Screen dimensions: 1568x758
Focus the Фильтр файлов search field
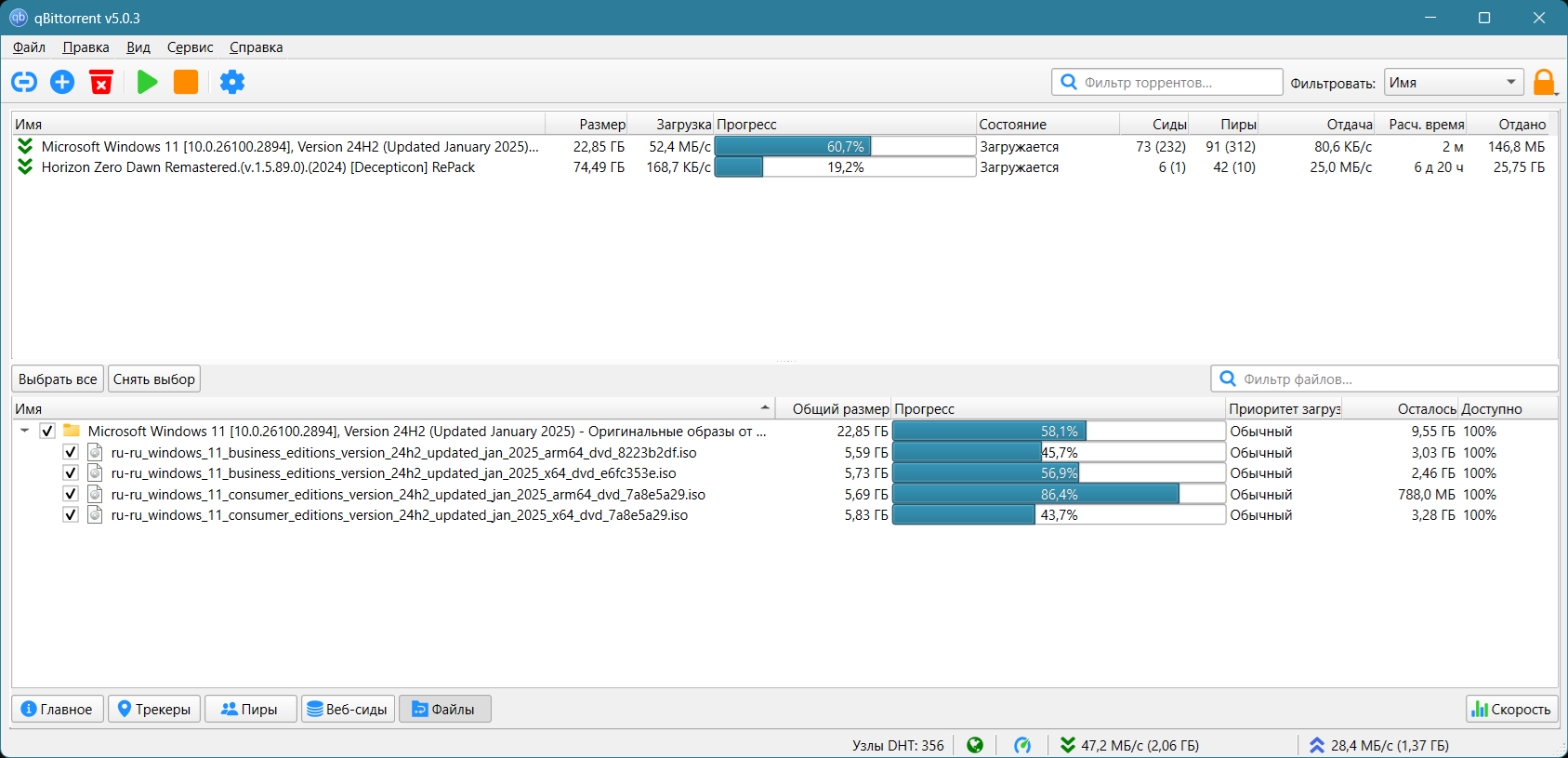(1385, 379)
